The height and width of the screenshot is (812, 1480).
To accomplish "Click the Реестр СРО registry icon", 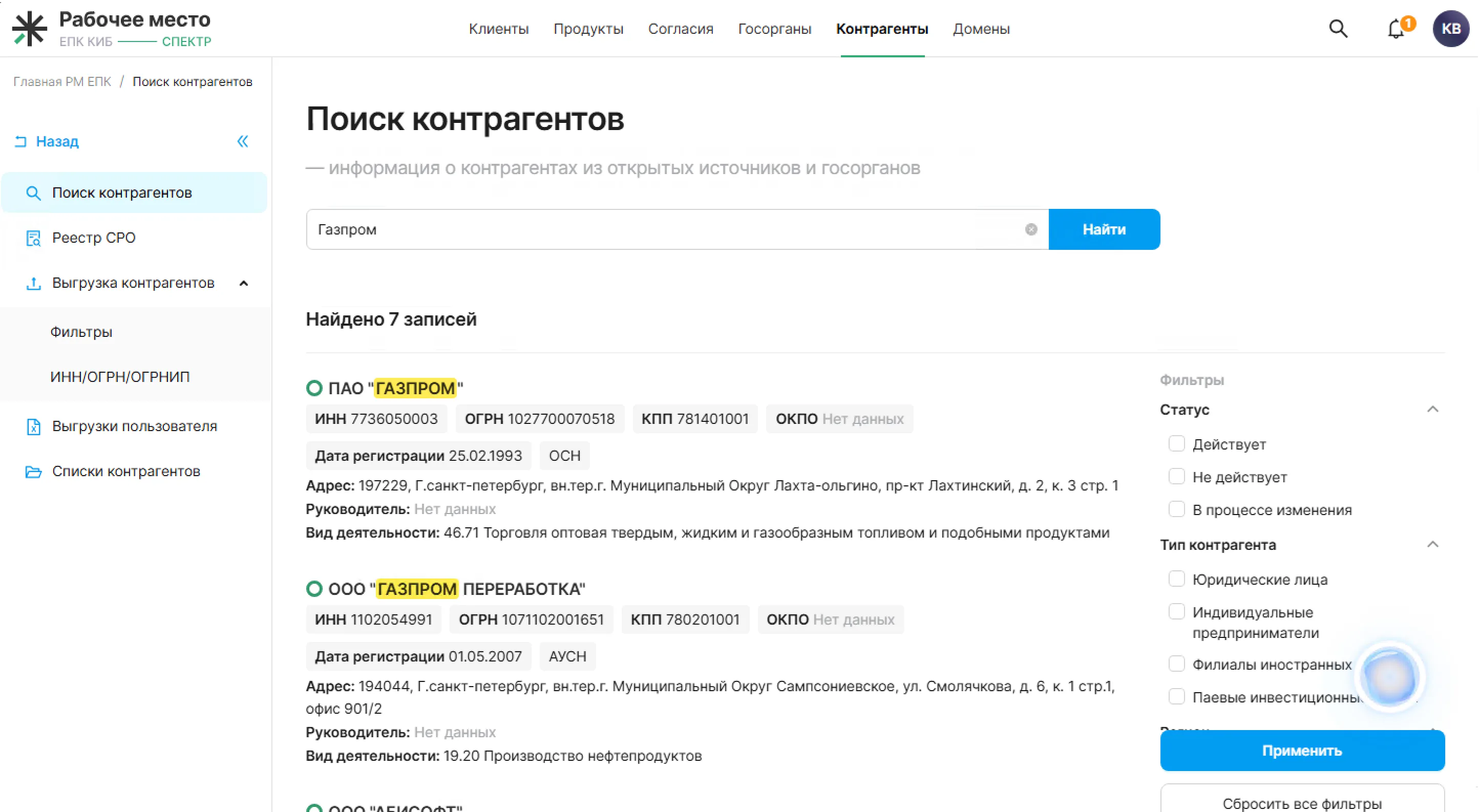I will pyautogui.click(x=33, y=238).
